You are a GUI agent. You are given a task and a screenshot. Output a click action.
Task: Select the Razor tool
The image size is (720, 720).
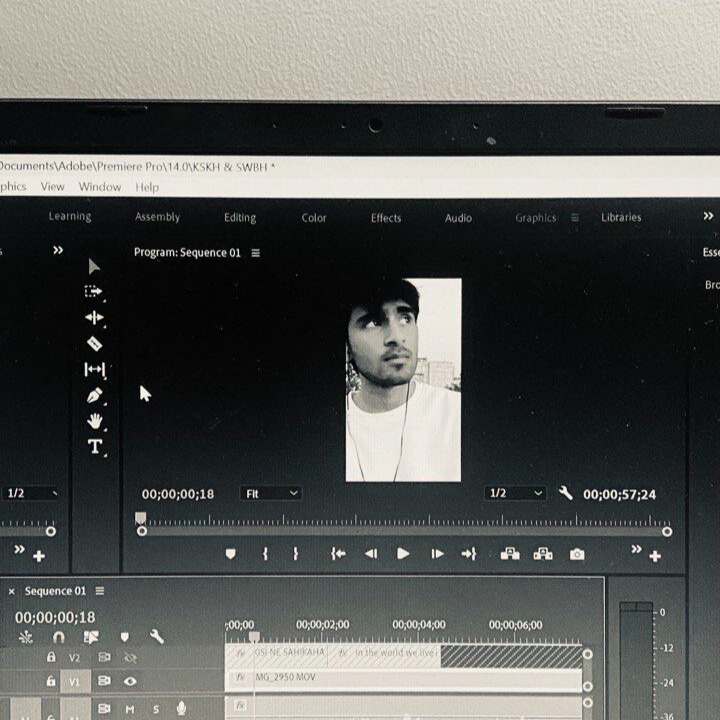[x=95, y=343]
